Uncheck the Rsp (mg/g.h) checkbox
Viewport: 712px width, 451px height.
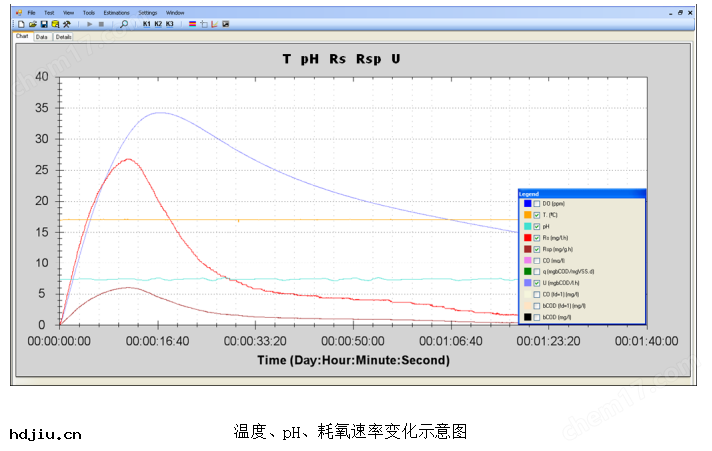point(537,249)
